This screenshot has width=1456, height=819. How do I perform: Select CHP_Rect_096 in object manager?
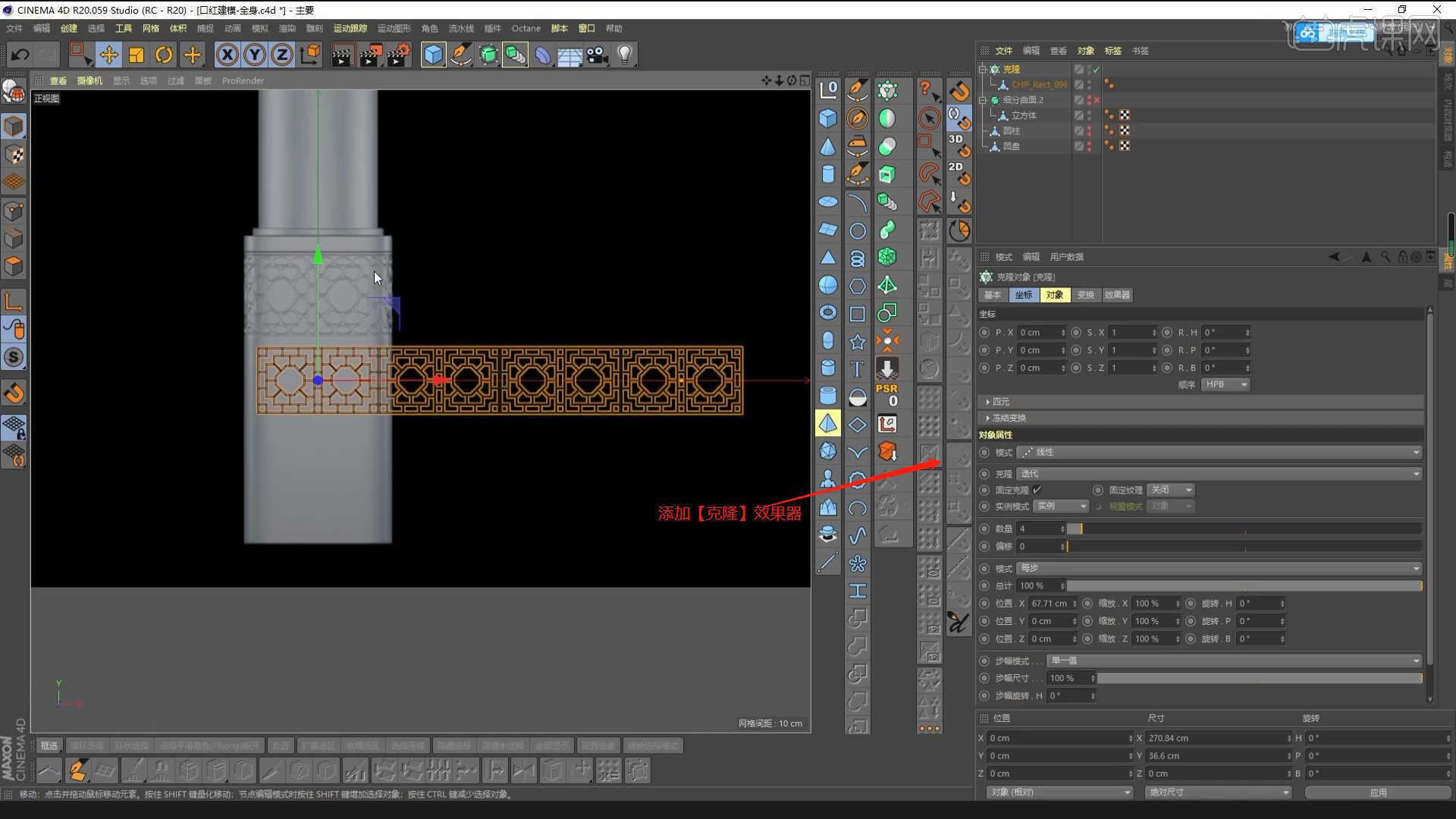tap(1039, 85)
